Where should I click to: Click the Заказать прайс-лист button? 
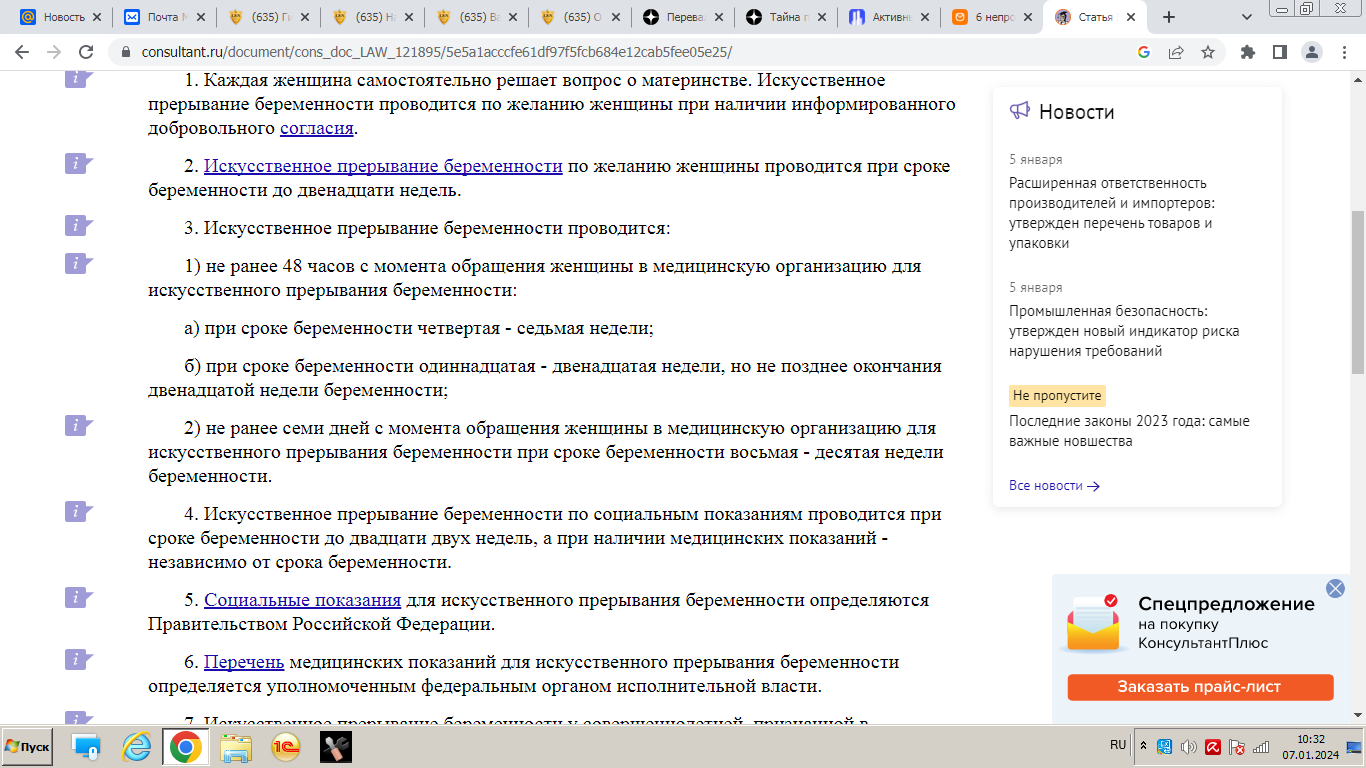pos(1200,687)
